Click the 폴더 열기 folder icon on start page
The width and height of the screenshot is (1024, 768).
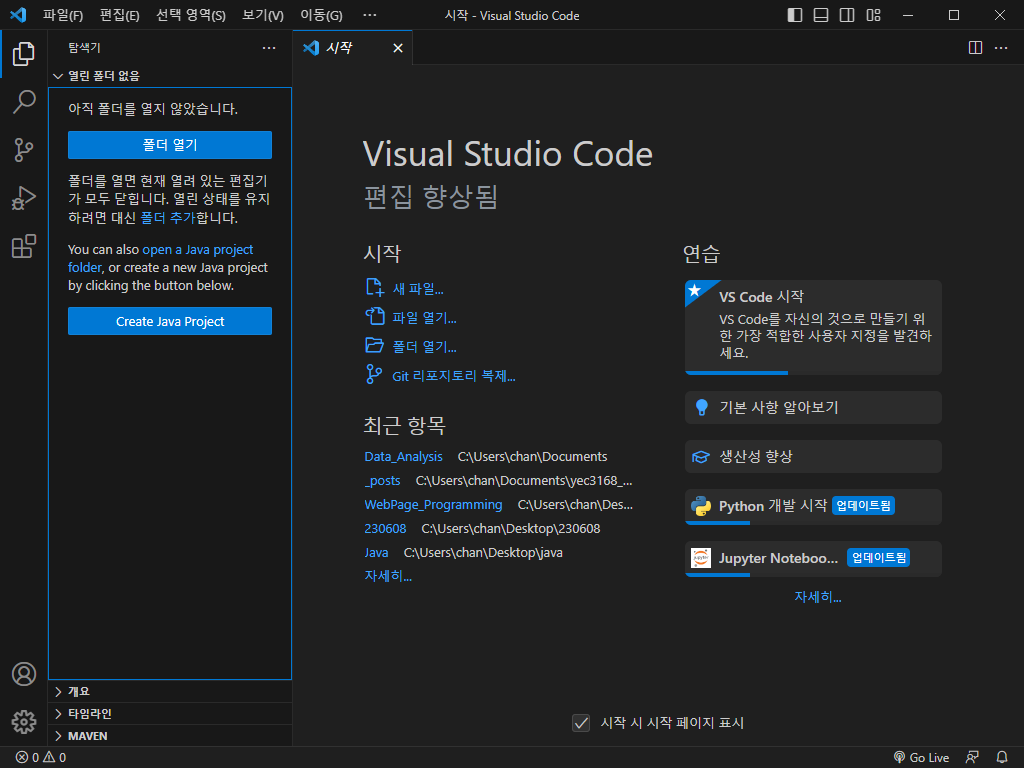point(374,345)
